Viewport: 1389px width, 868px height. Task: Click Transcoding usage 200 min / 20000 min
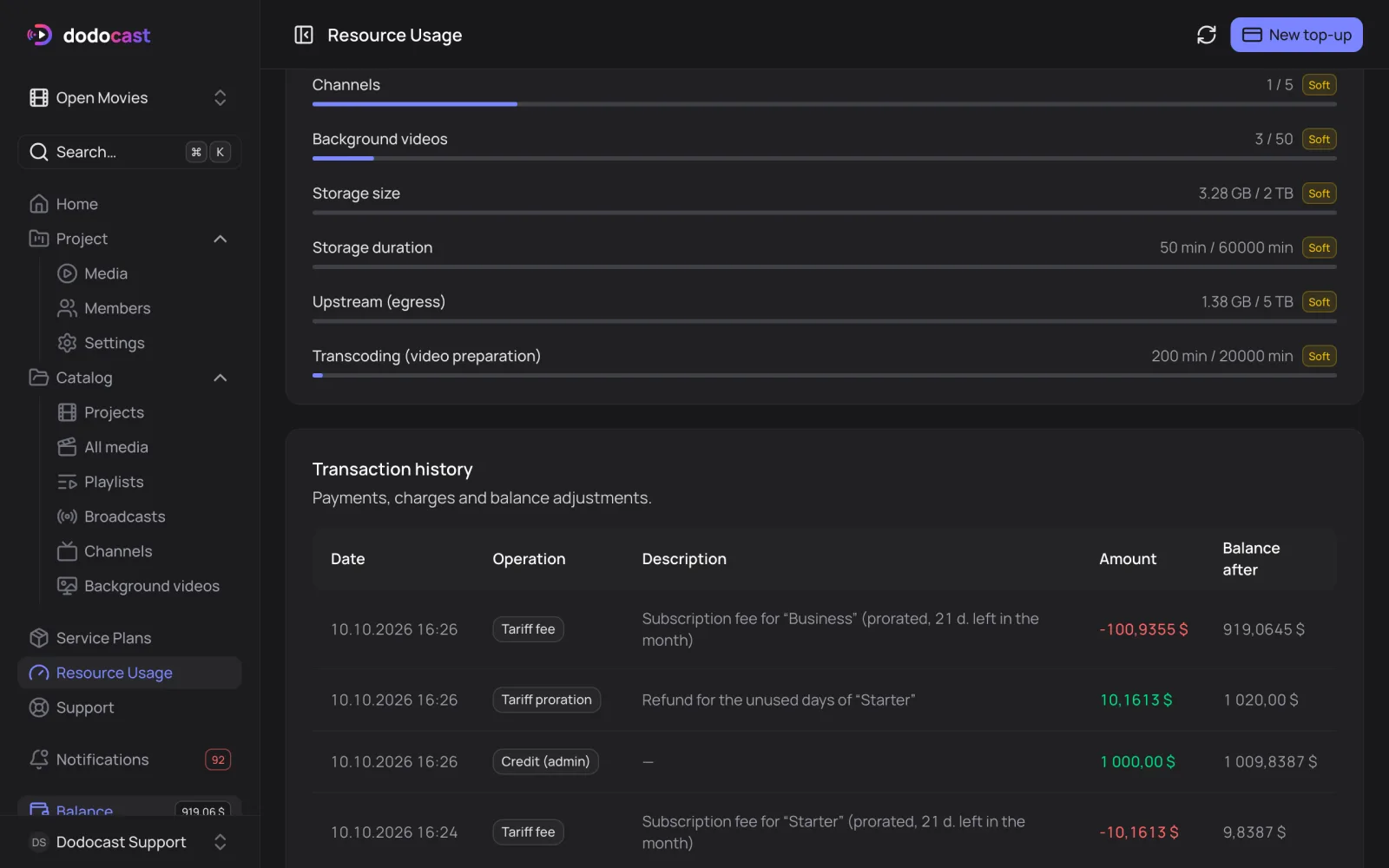(1221, 356)
